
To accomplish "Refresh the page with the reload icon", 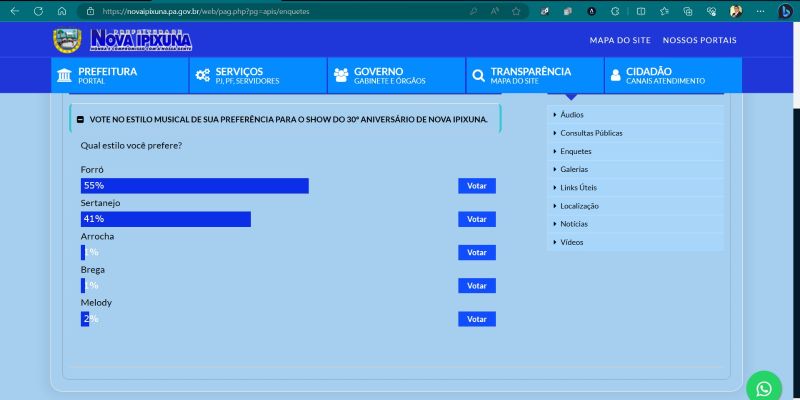I will (38, 11).
